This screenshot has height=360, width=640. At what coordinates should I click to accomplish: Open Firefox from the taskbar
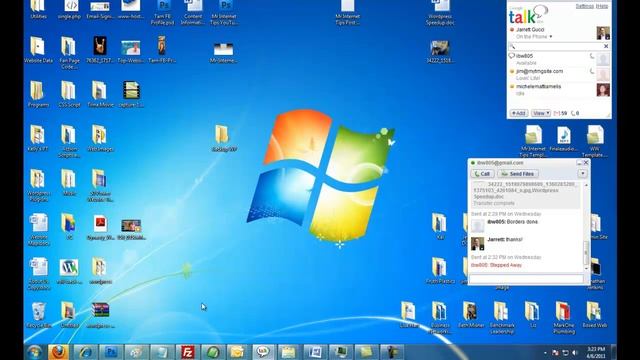(x=59, y=352)
